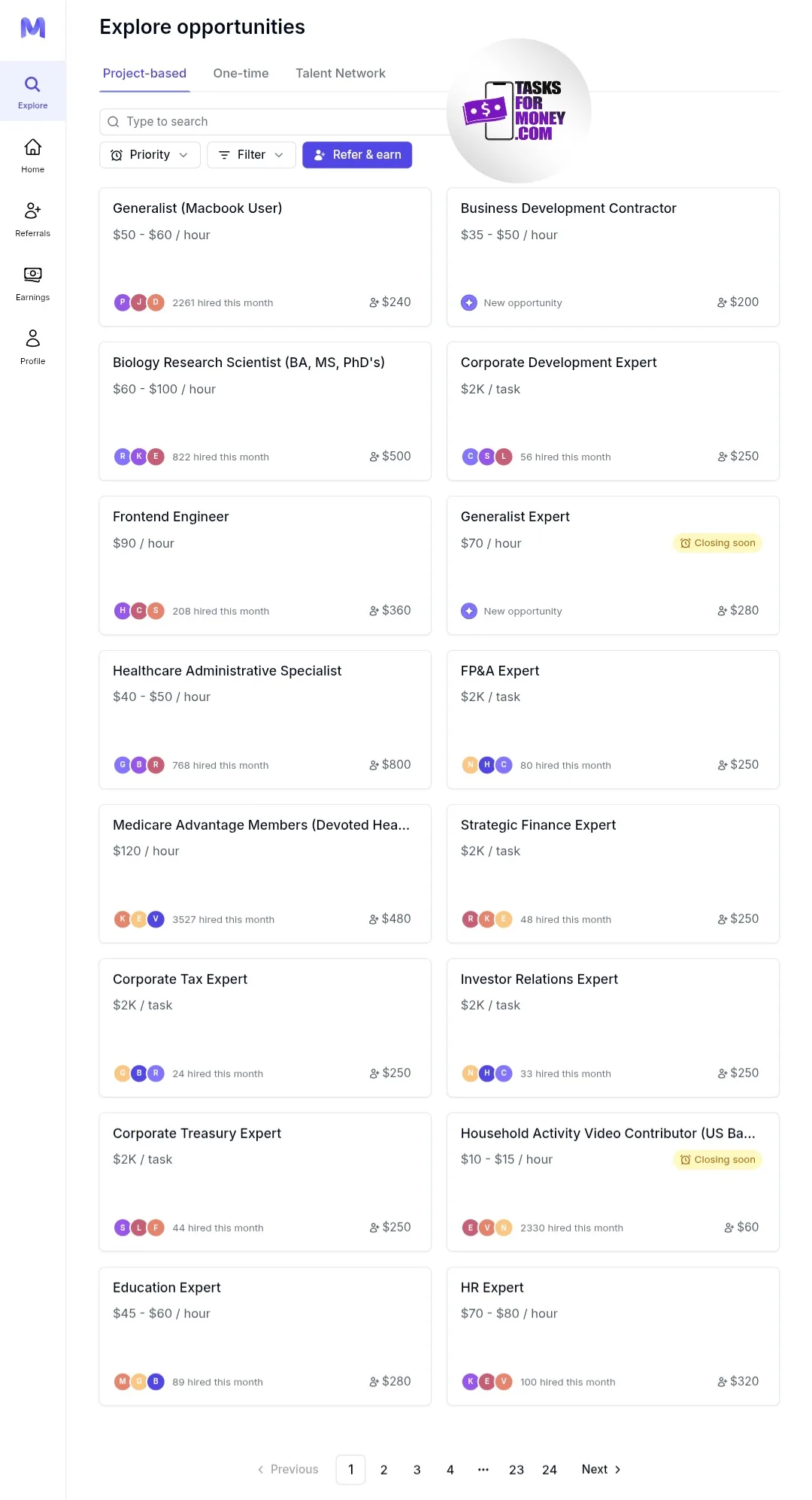
Task: Click Closing soon badge on Generalist Expert card
Action: point(717,543)
